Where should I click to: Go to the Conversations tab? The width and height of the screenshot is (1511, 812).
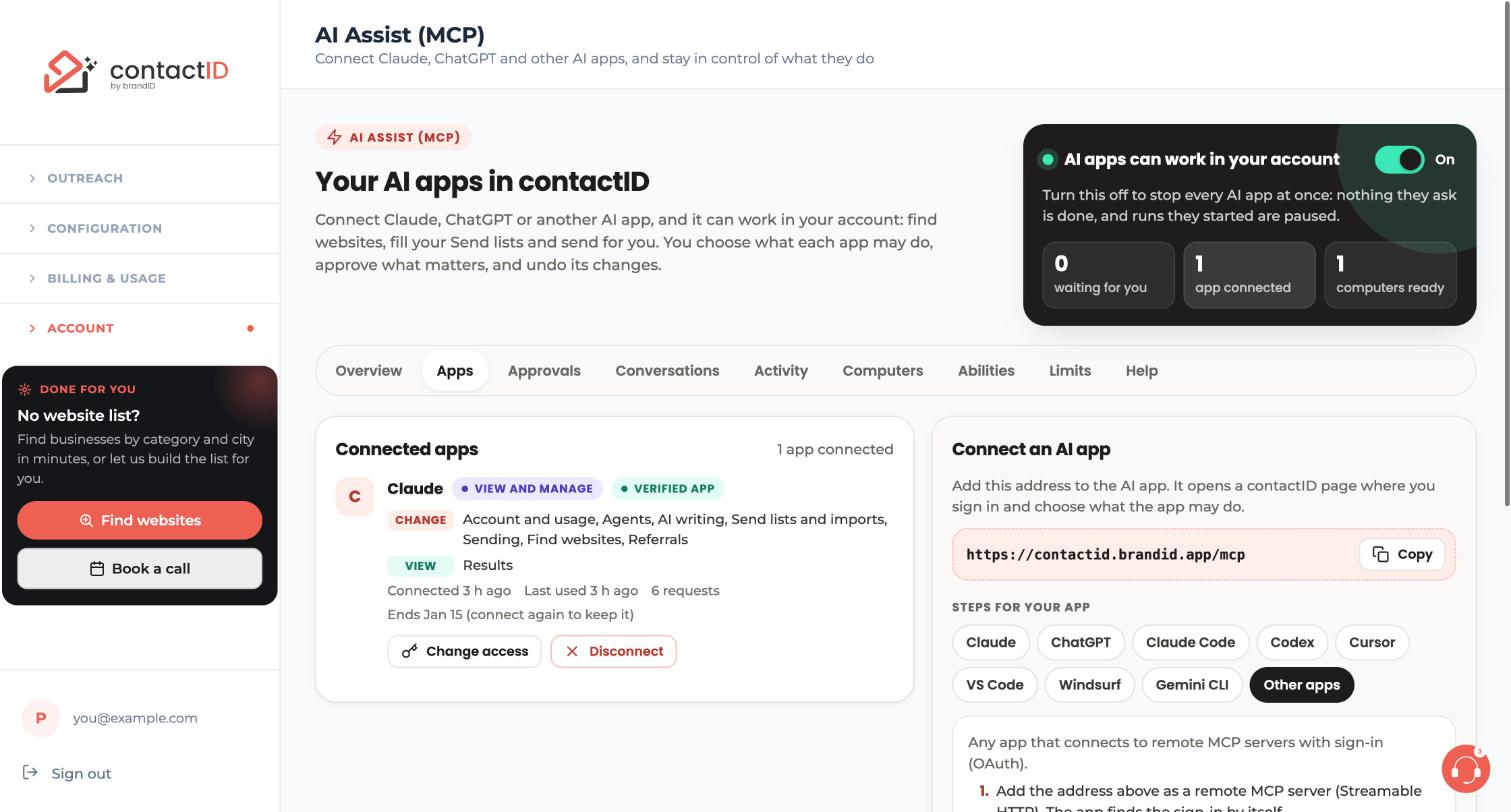click(667, 371)
